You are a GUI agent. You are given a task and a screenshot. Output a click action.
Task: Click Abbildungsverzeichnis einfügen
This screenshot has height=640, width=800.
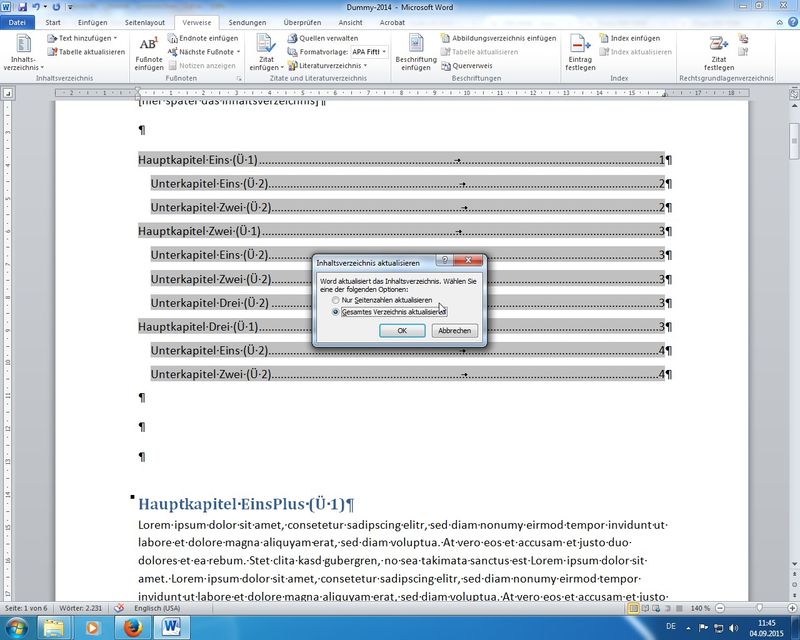pyautogui.click(x=498, y=38)
